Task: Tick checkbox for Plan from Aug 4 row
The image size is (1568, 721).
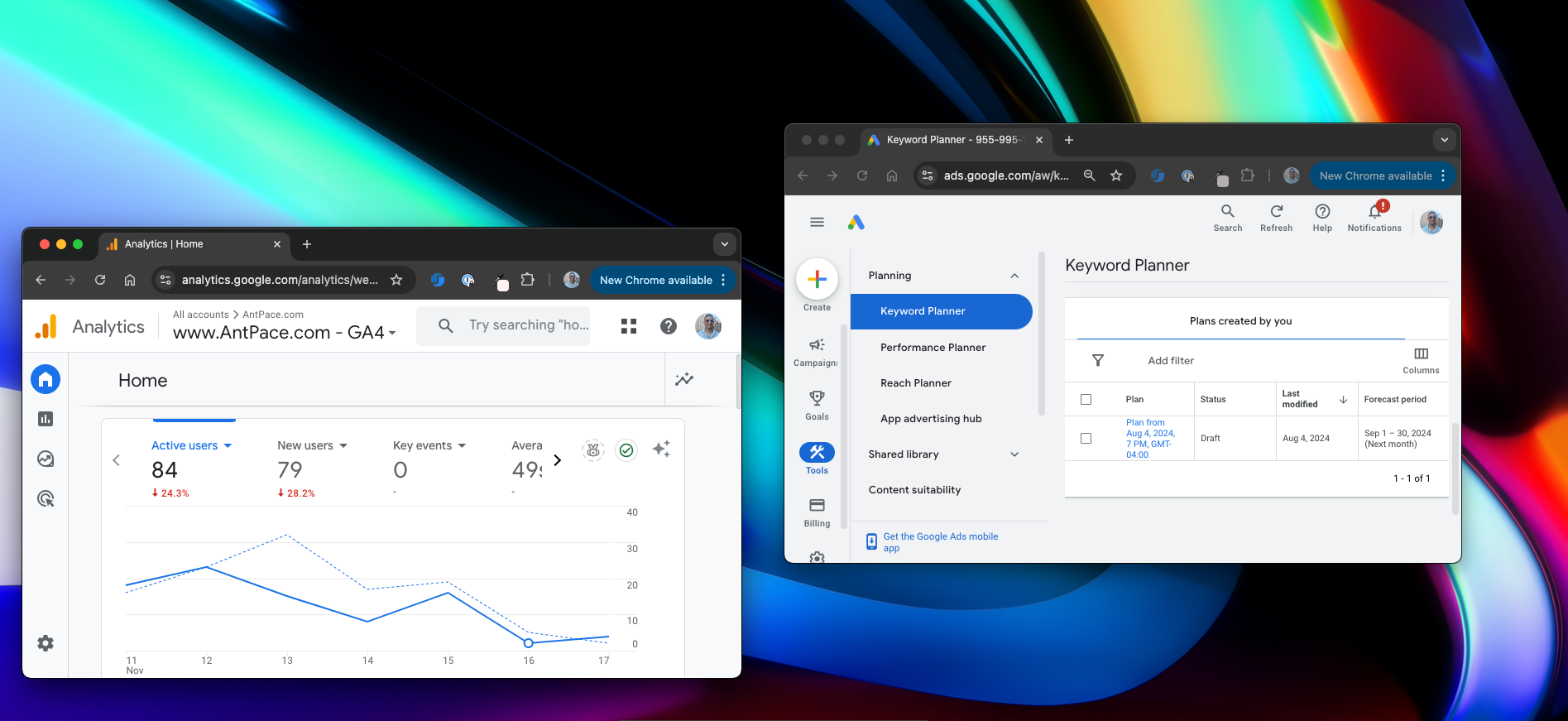Action: coord(1086,438)
